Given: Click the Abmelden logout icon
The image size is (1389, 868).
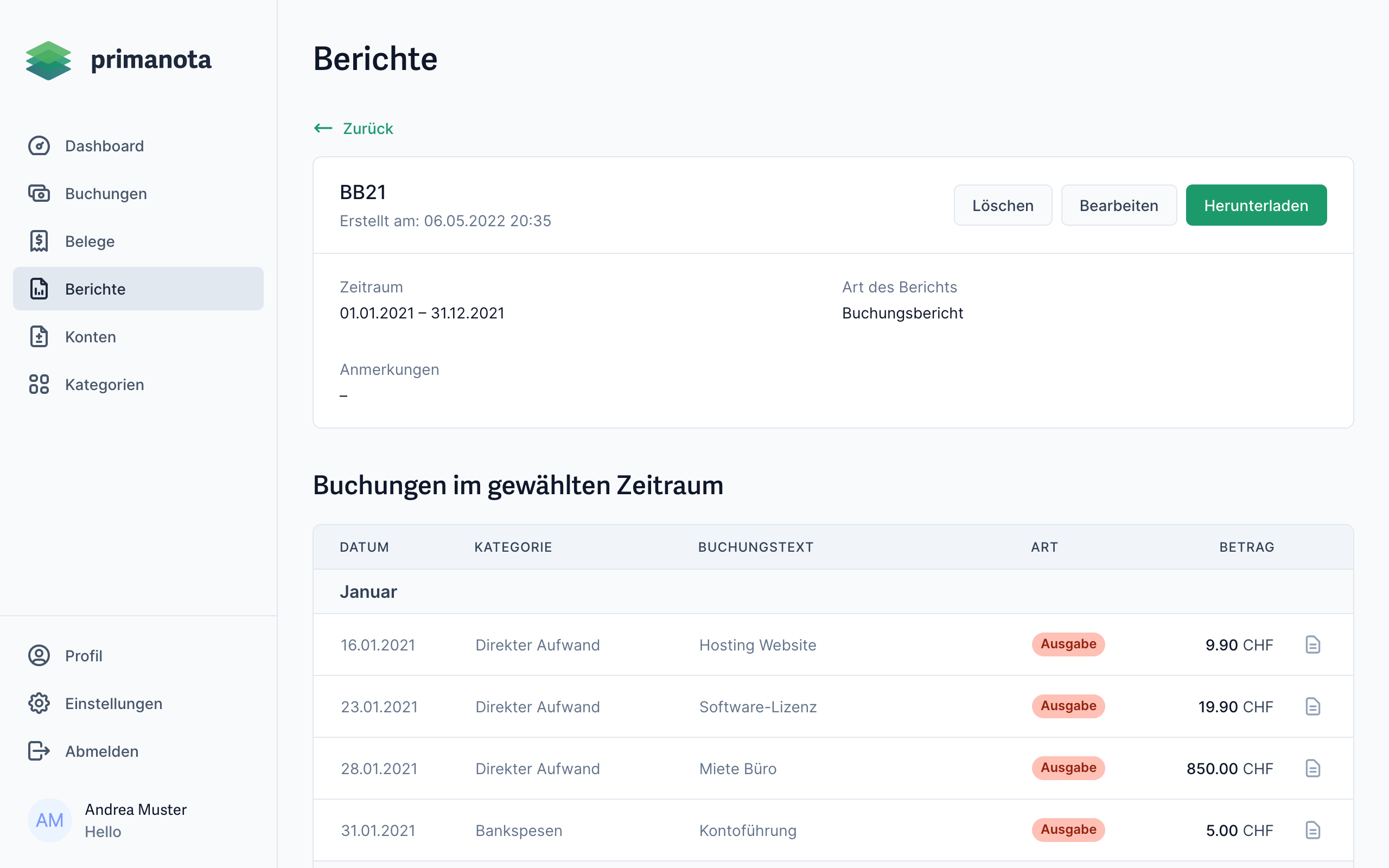Looking at the screenshot, I should (x=39, y=751).
